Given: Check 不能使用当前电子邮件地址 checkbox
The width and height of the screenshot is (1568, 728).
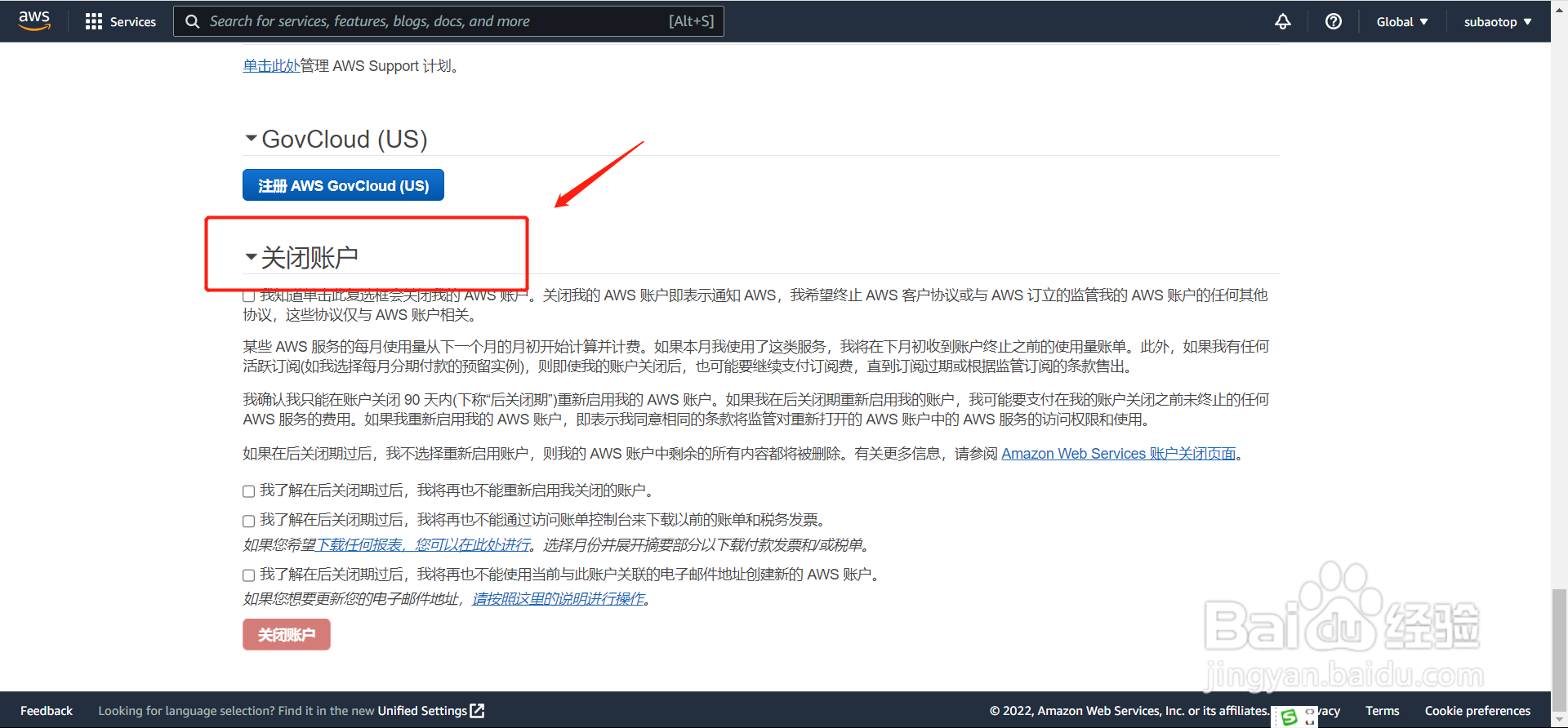Looking at the screenshot, I should pyautogui.click(x=249, y=575).
